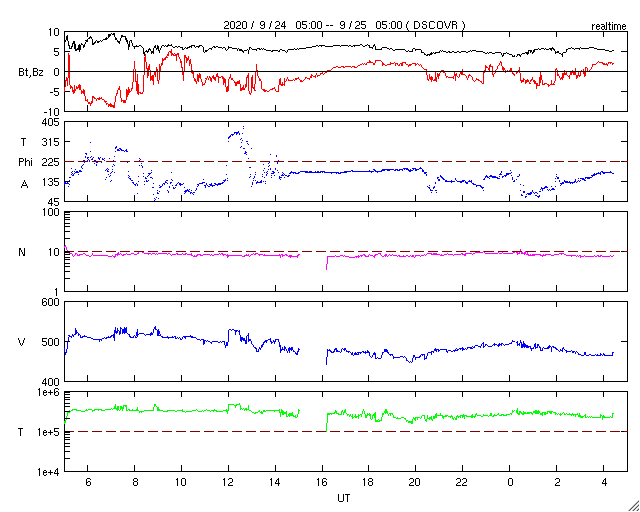Click the '6' hour label on the UT axis
The width and height of the screenshot is (640, 512).
(x=88, y=483)
